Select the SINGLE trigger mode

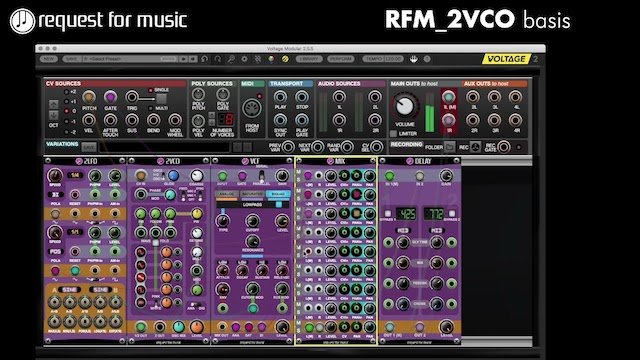click(x=150, y=90)
